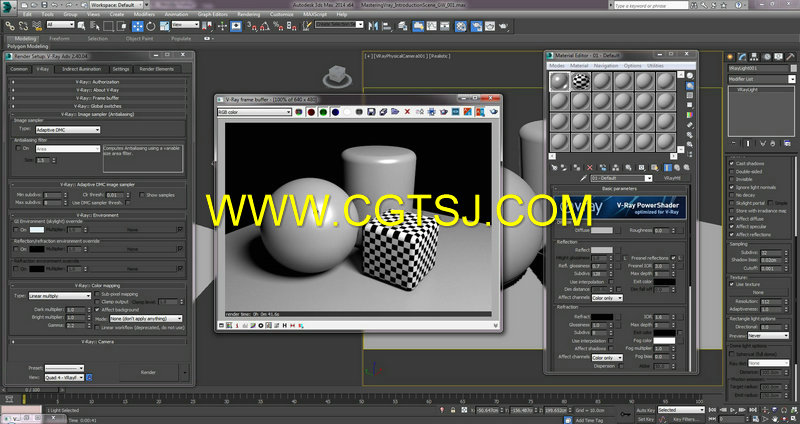Clear image with red X in frame buffer
Viewport: 800px width, 424px height.
click(407, 112)
